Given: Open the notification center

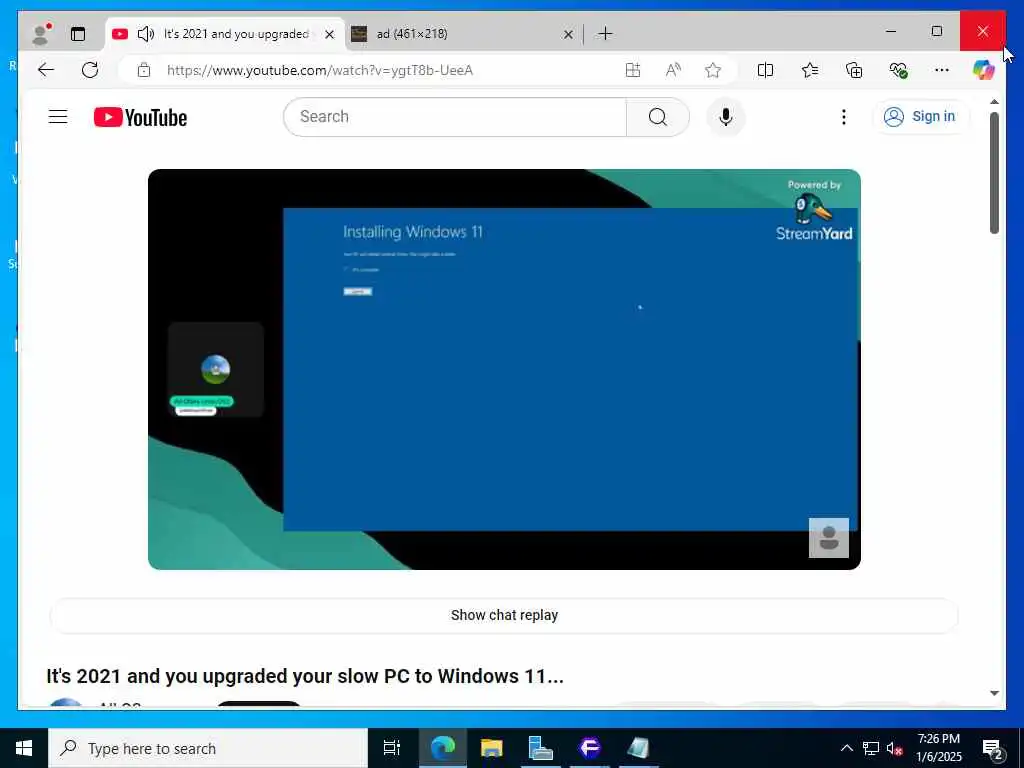Looking at the screenshot, I should click(993, 748).
